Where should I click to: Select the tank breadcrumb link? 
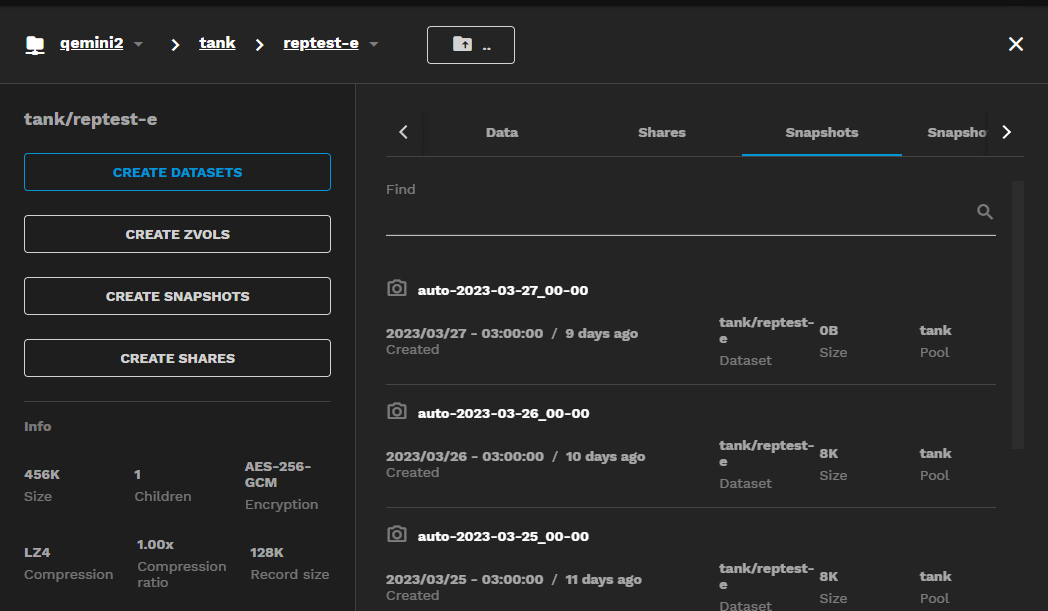pos(217,42)
